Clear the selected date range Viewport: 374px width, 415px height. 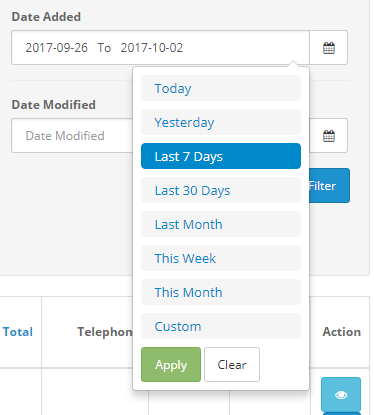(232, 365)
